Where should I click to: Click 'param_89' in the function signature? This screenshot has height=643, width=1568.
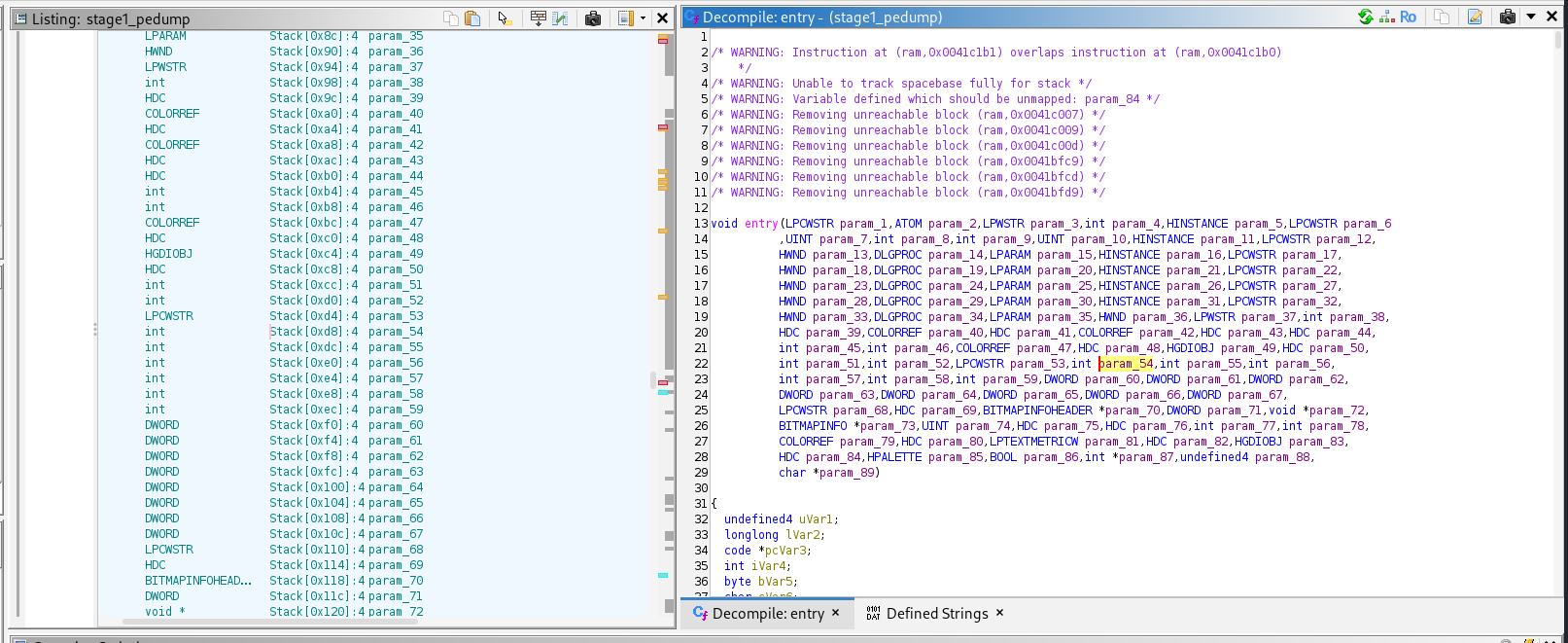847,473
